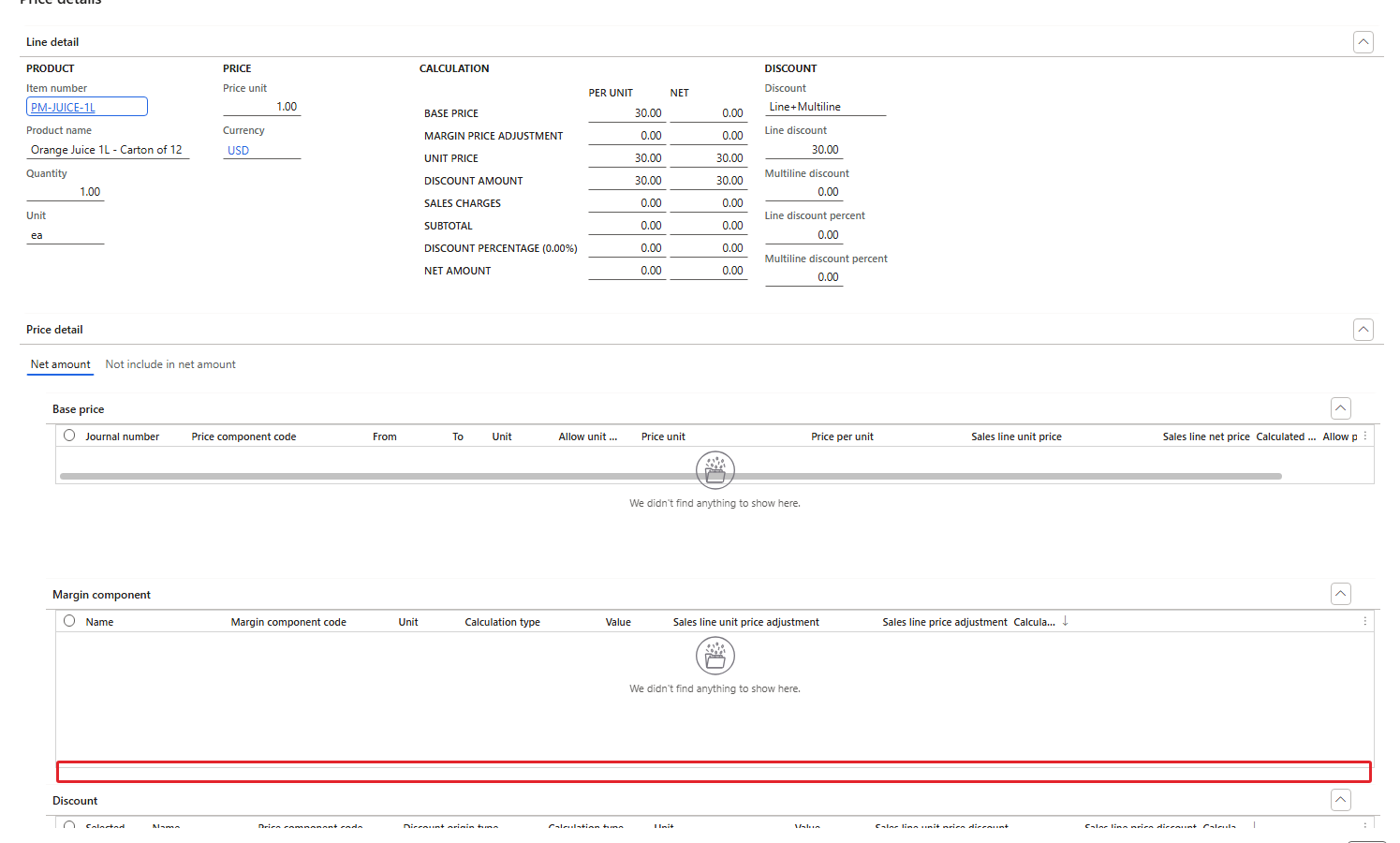Click the Sales charges net value
Screen dimensions: 1400x843
(x=709, y=203)
